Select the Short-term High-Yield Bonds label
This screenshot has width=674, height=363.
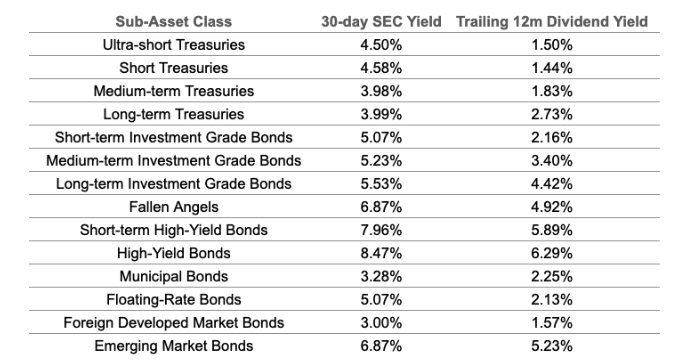(174, 230)
